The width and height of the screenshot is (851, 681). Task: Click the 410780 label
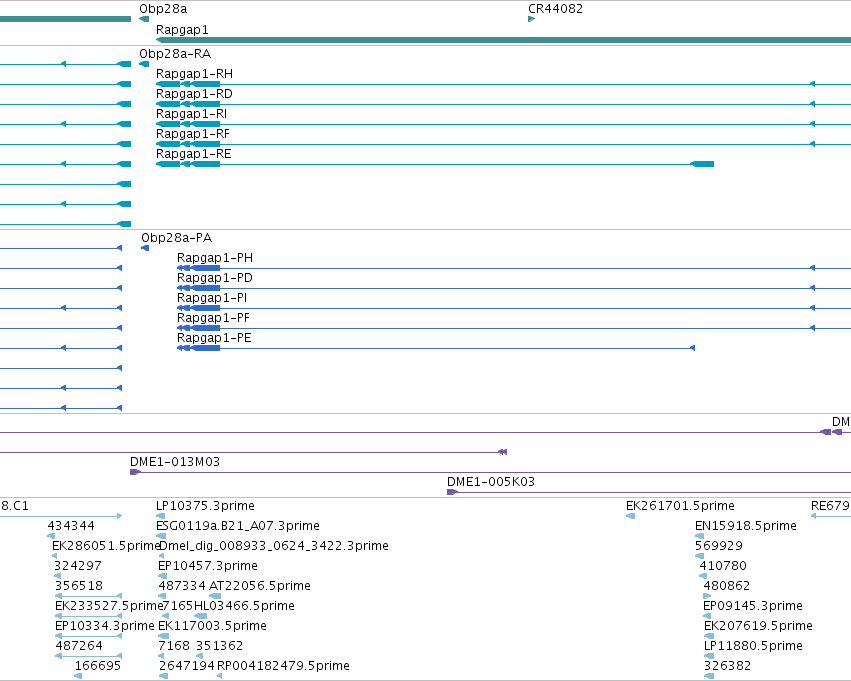[723, 566]
